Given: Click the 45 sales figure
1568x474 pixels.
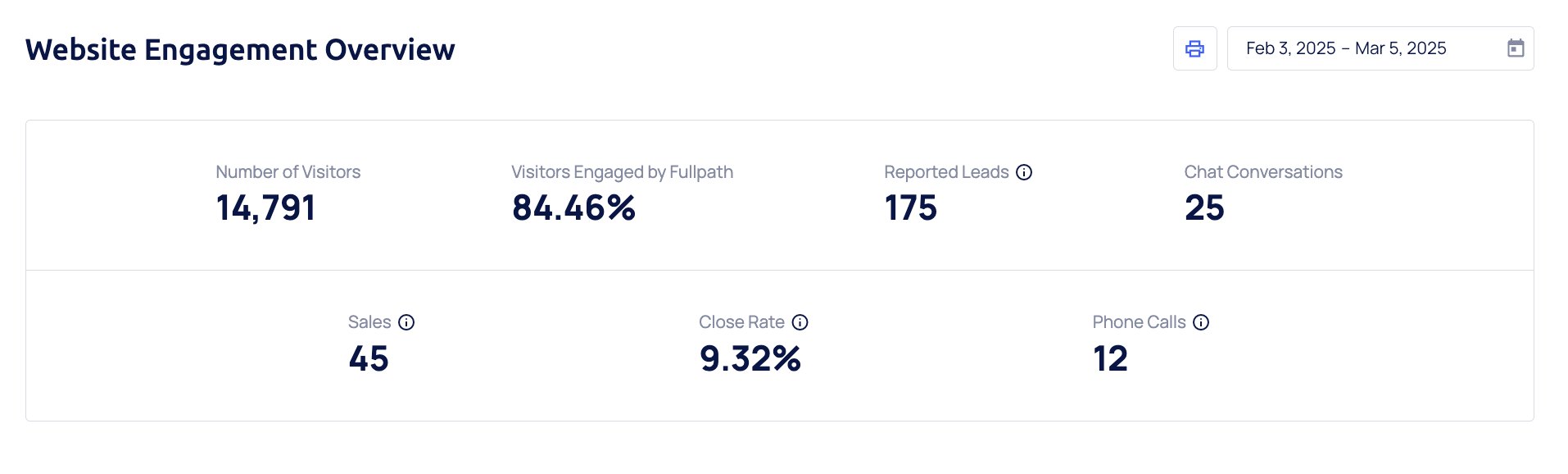Looking at the screenshot, I should pos(369,359).
